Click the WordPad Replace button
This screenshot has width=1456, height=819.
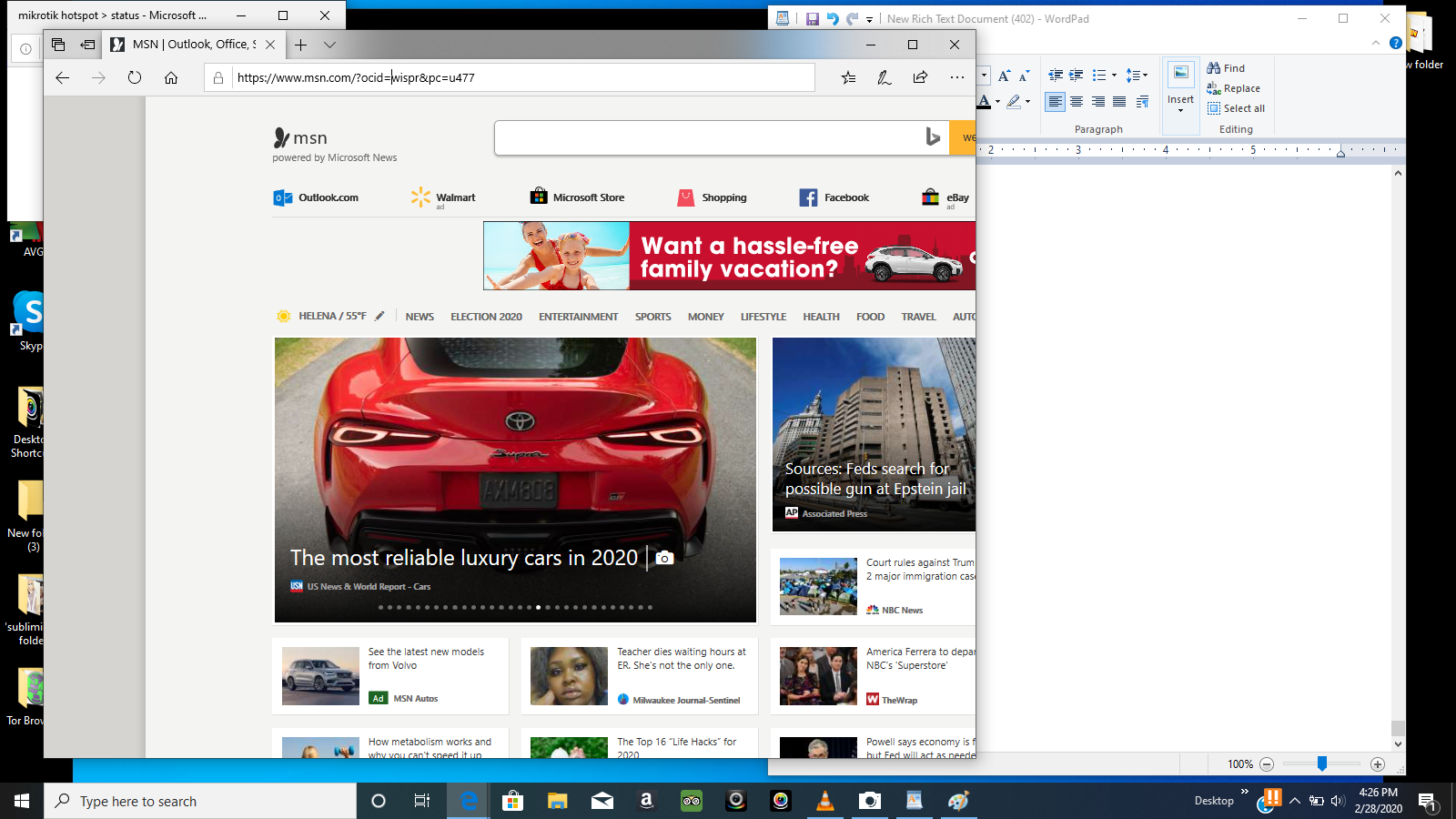(1234, 88)
